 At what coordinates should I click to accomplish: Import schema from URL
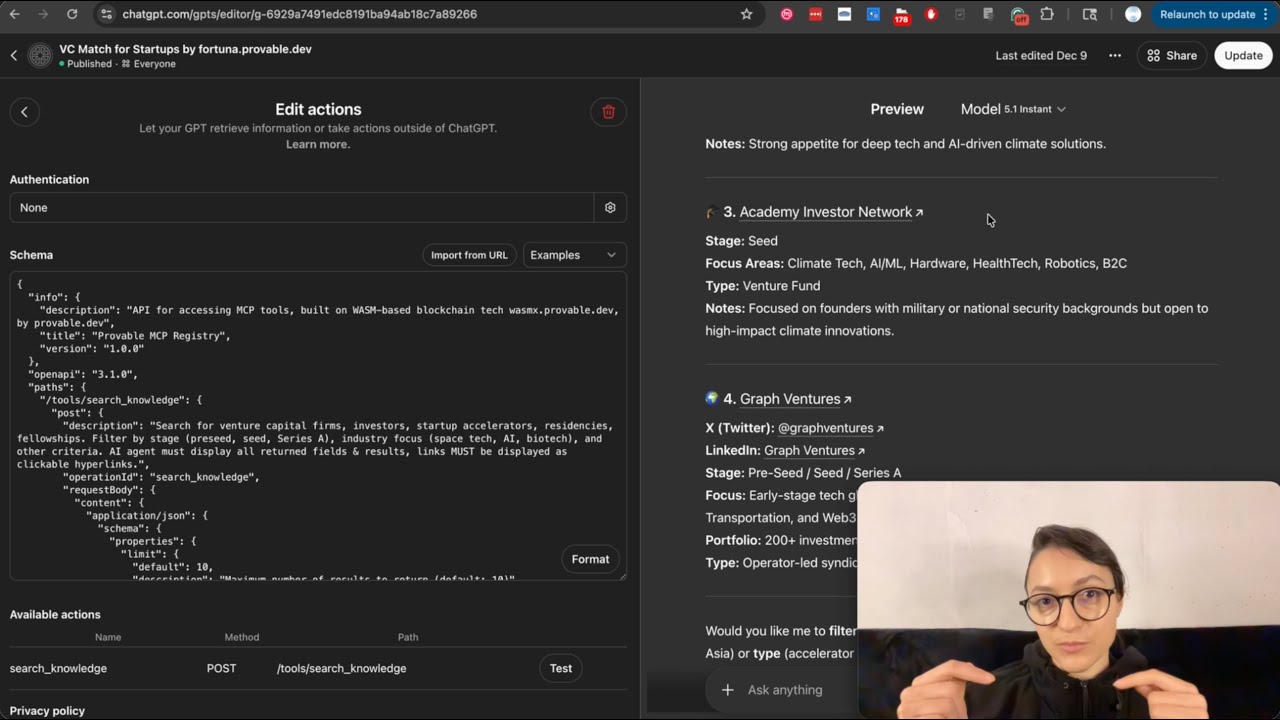pyautogui.click(x=469, y=255)
